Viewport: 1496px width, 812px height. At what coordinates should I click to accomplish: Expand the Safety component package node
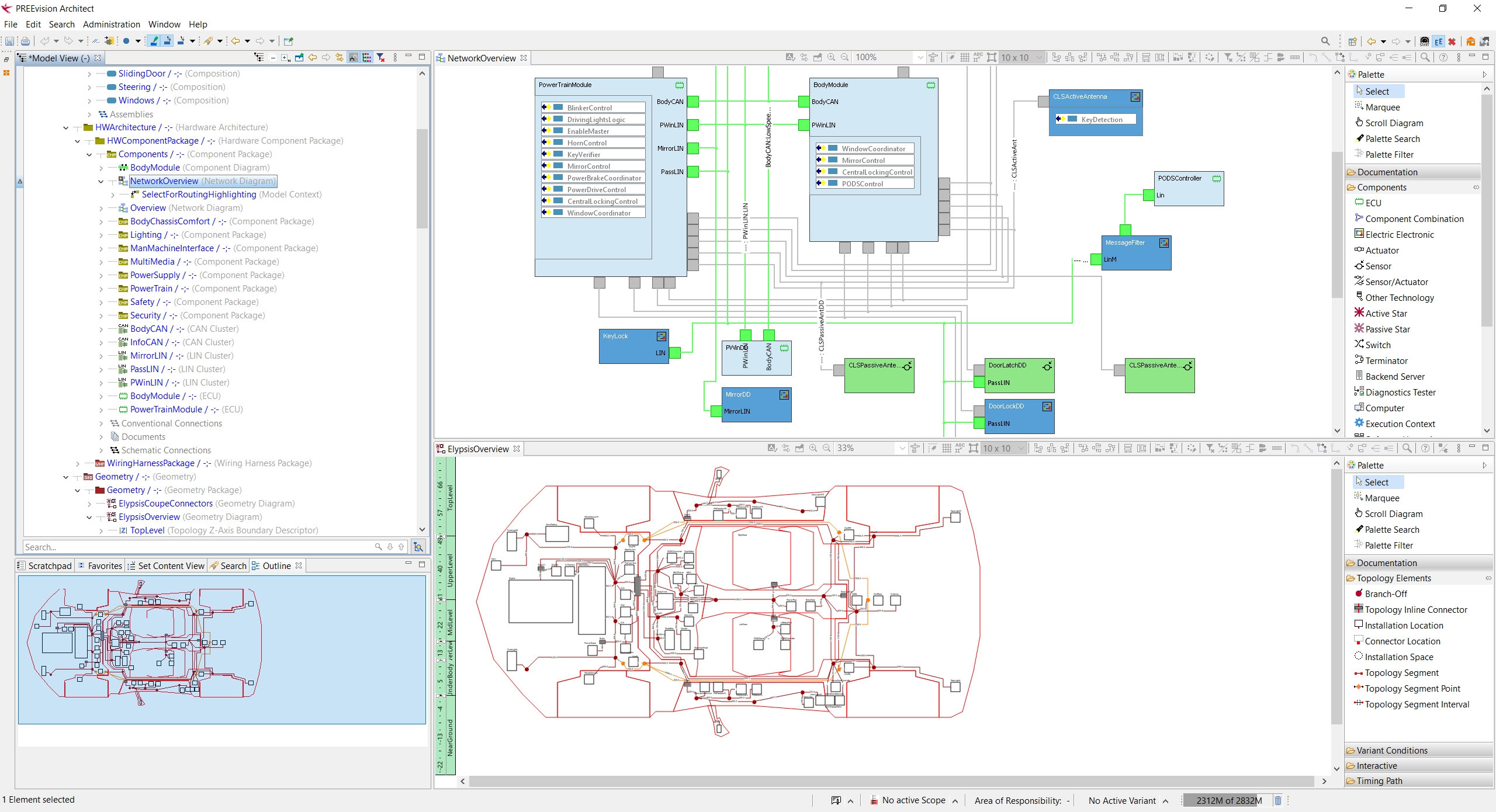coord(101,302)
